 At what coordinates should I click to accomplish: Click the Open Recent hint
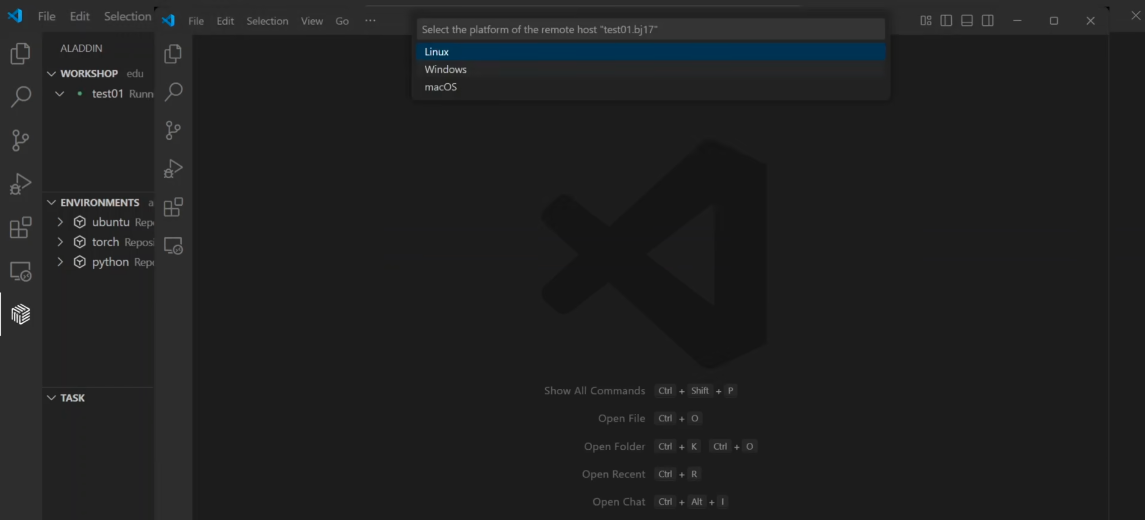613,474
